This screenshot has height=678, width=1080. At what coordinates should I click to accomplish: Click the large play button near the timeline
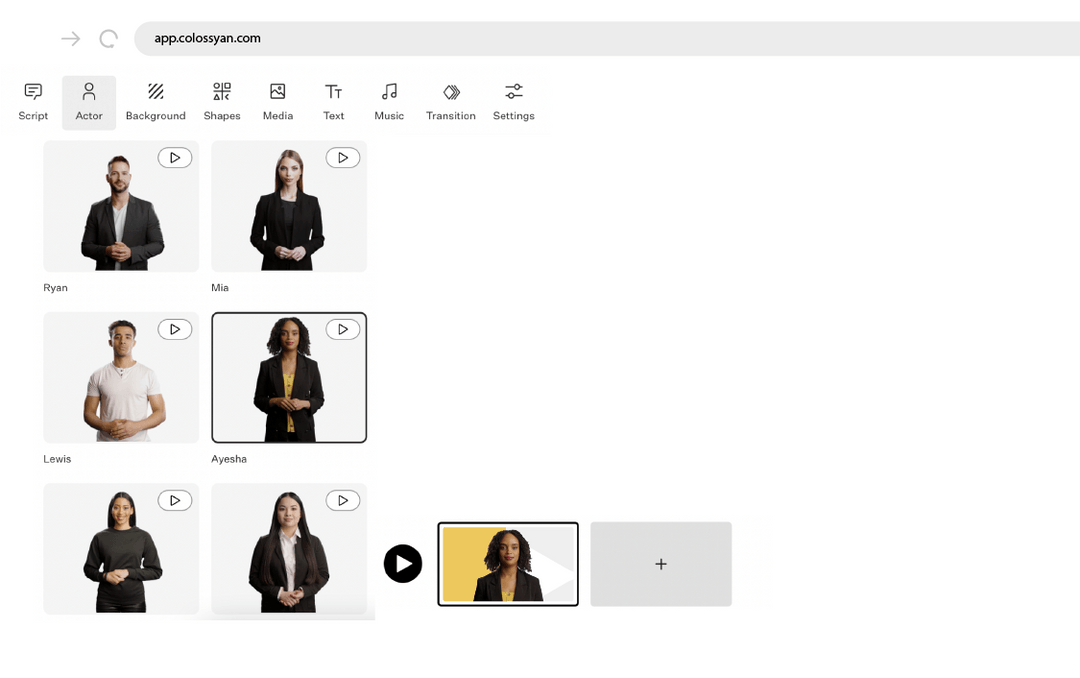404,563
